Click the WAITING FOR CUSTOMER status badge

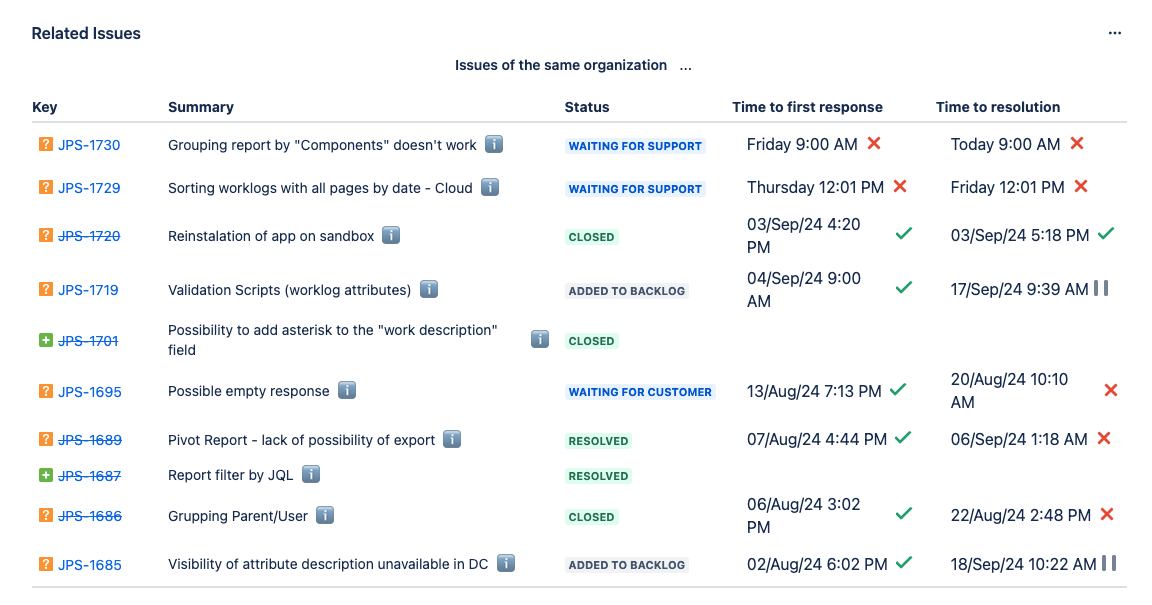pyautogui.click(x=640, y=392)
